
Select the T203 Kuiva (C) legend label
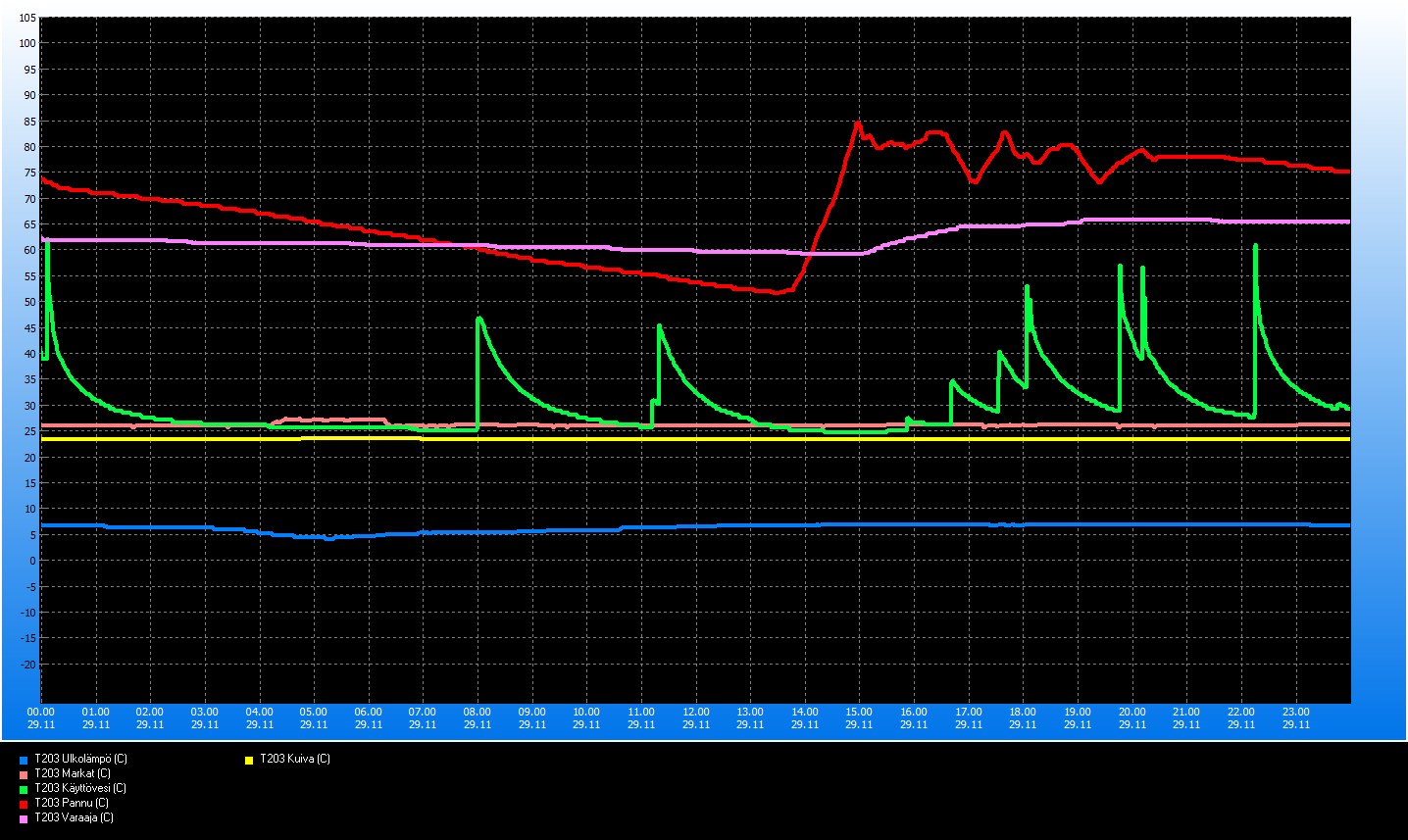click(294, 759)
